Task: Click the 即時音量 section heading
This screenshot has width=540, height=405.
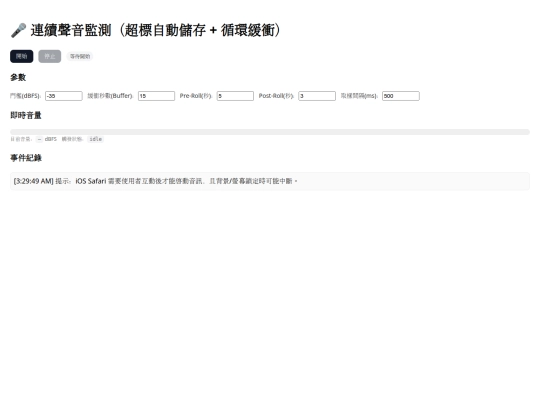Action: pos(26,115)
